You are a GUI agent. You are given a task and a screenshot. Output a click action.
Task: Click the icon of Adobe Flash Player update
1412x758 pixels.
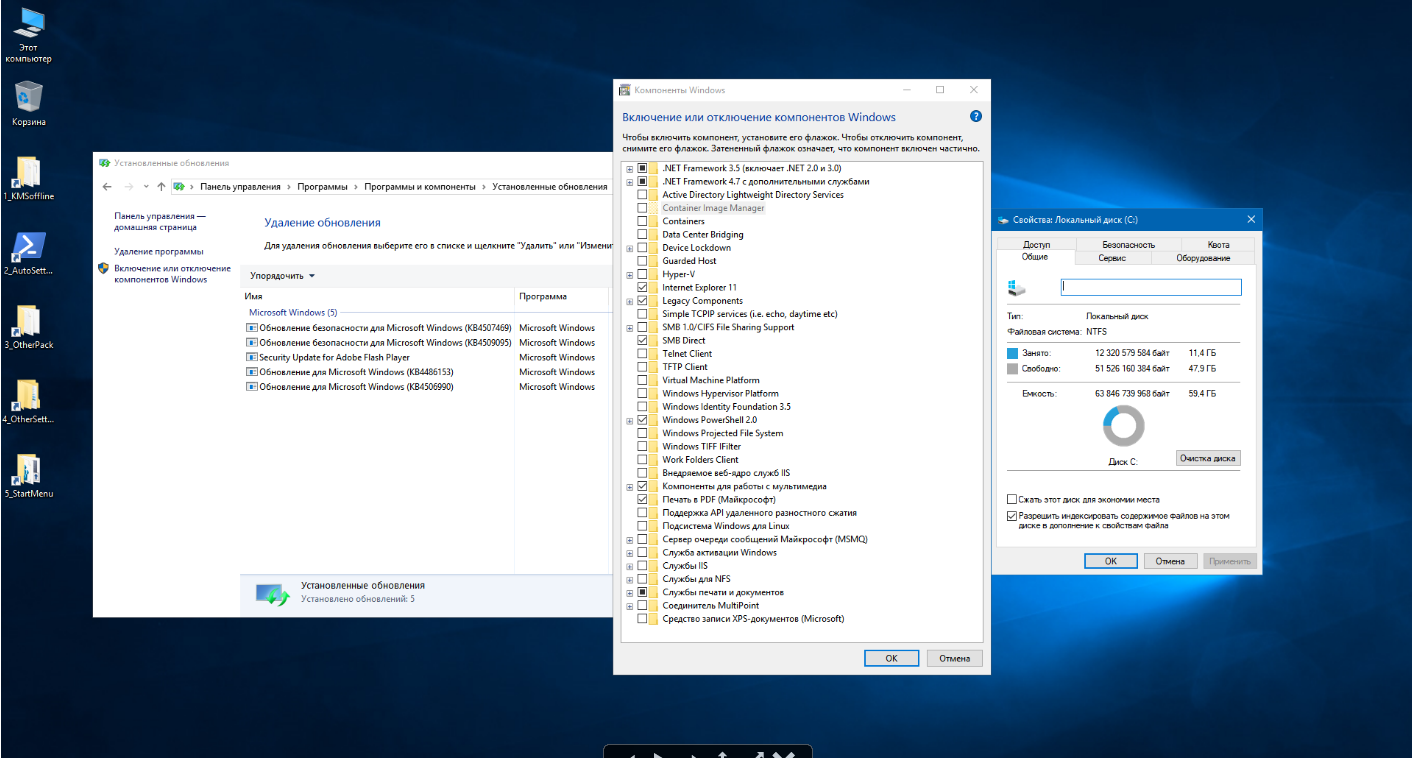point(252,357)
